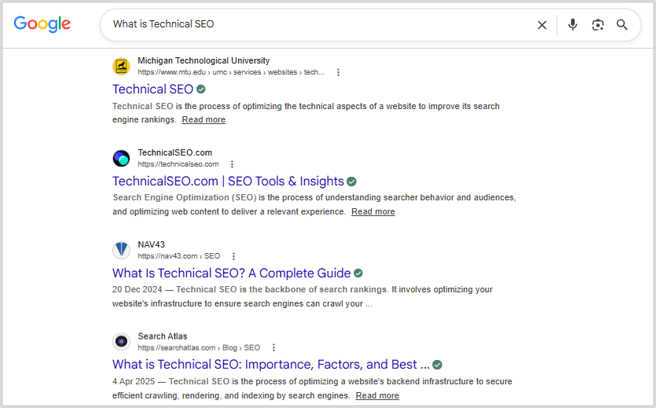
Task: Open Google Lens image search
Action: (x=597, y=25)
